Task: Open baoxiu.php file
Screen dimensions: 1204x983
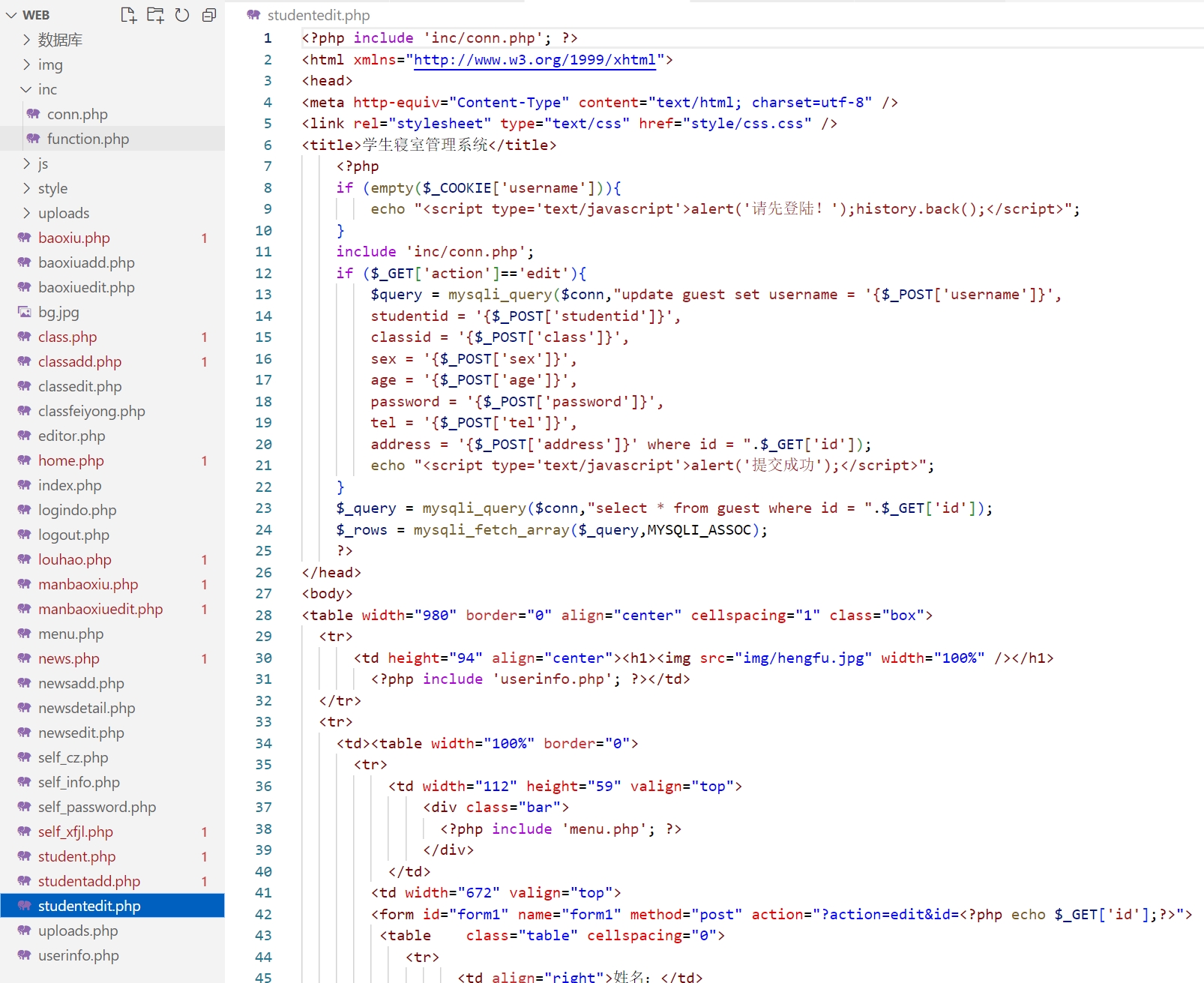Action: pos(112,238)
